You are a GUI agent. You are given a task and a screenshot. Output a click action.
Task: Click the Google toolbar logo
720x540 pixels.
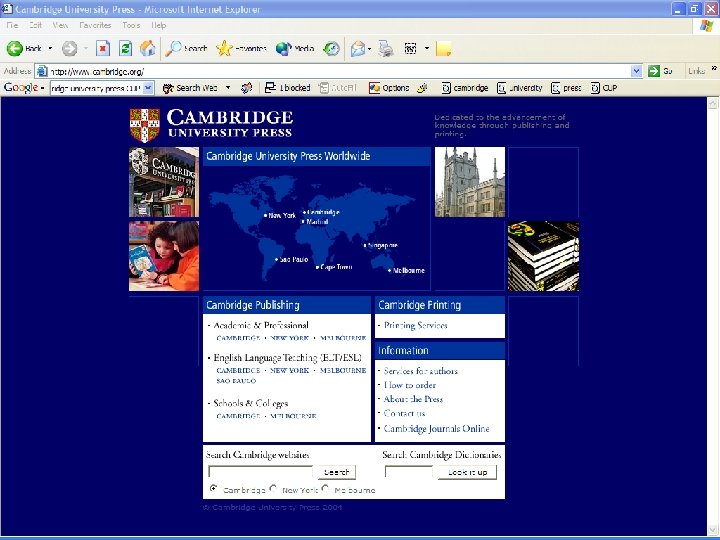[x=21, y=87]
